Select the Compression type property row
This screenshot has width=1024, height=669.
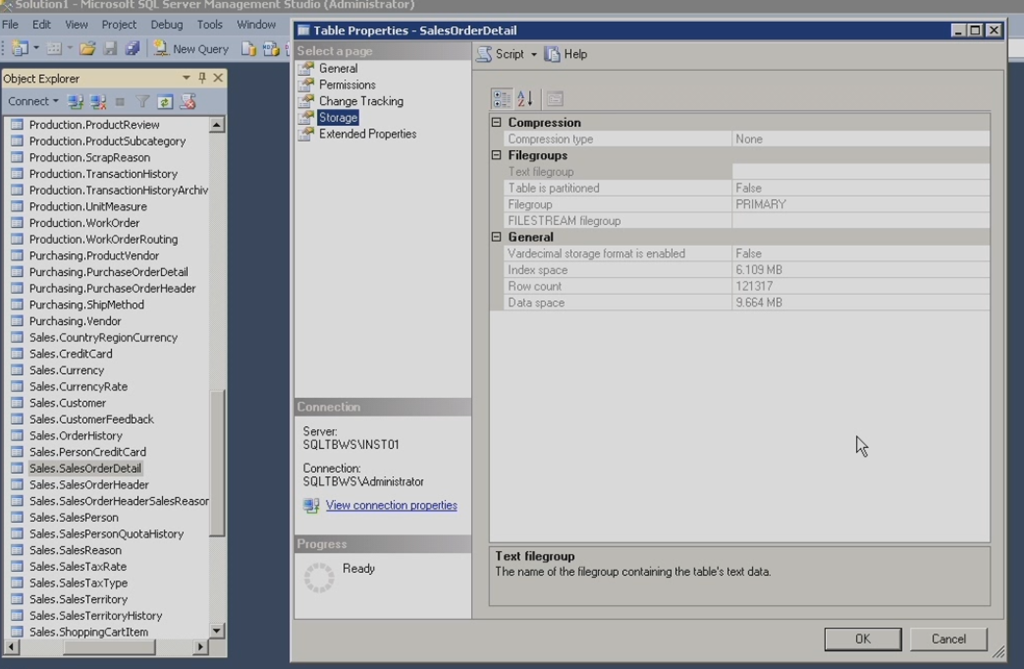tap(746, 139)
